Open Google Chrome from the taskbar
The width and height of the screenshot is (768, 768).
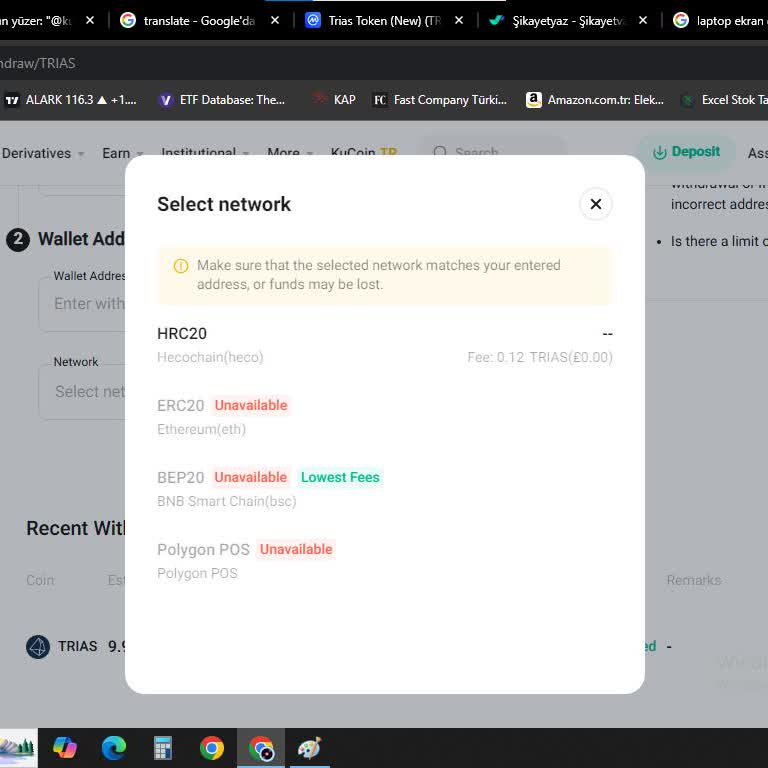[212, 748]
